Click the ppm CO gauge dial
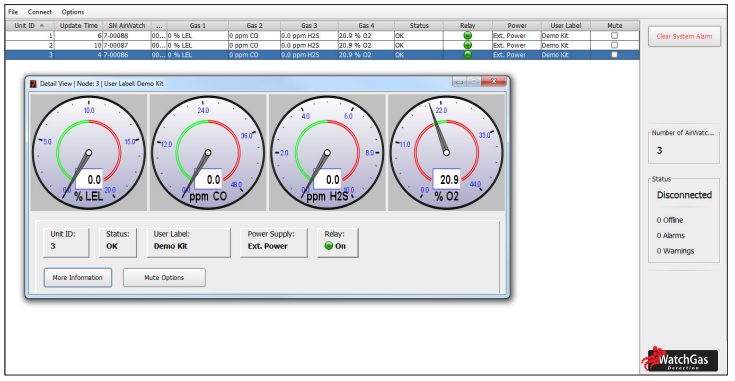Viewport: 735px width, 381px height. [x=208, y=153]
